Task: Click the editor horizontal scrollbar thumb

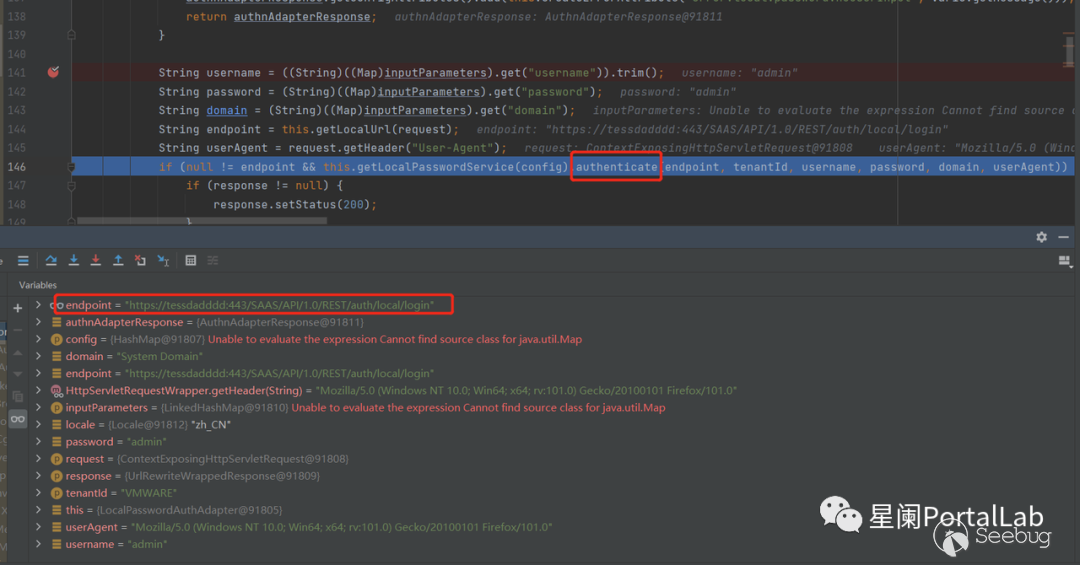Action: [x=202, y=221]
